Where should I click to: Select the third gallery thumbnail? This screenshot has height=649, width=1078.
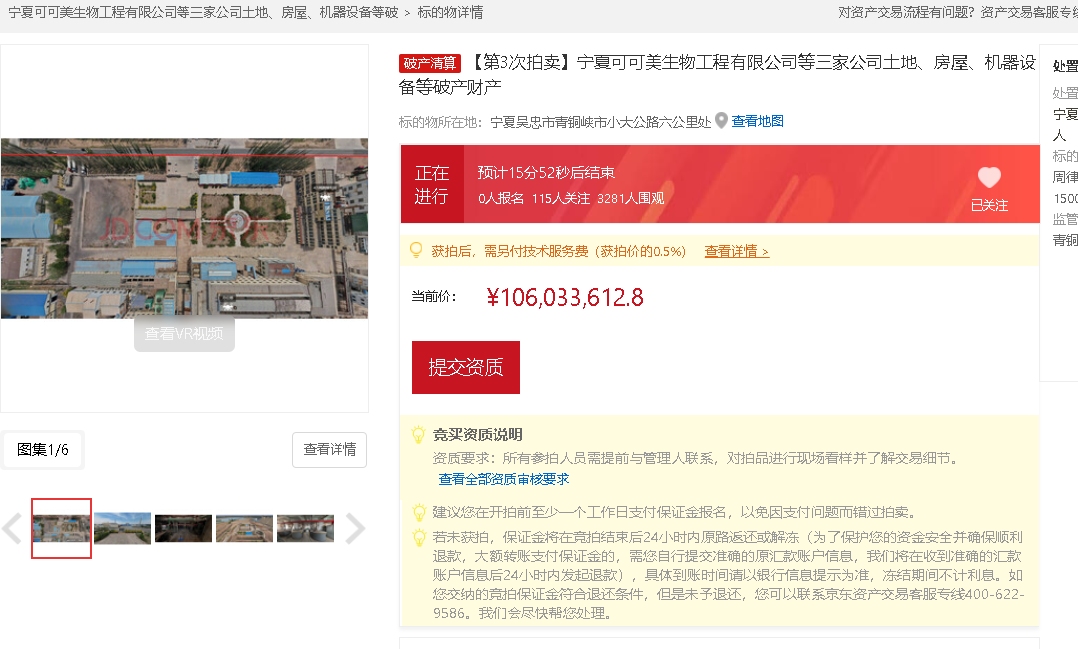184,528
